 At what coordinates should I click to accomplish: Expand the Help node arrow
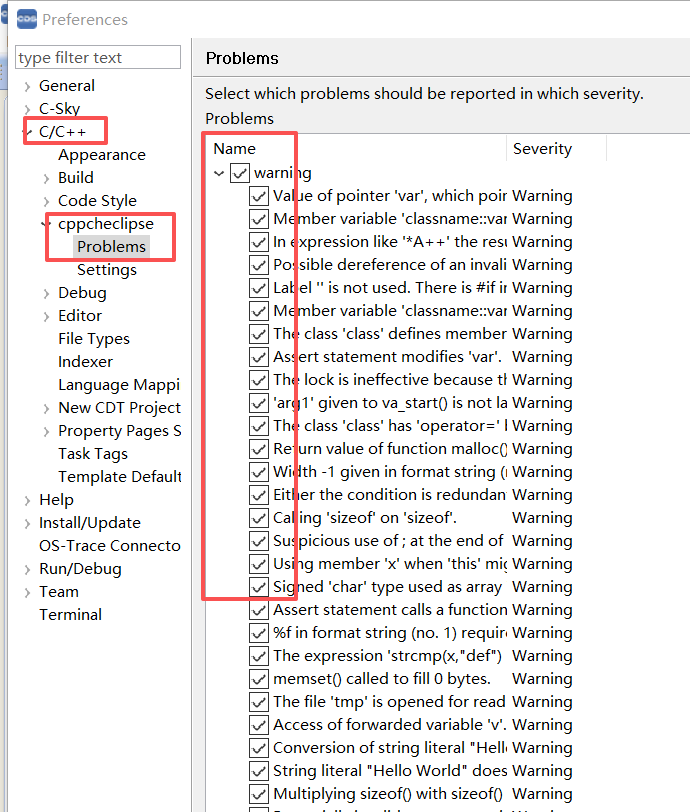(27, 500)
